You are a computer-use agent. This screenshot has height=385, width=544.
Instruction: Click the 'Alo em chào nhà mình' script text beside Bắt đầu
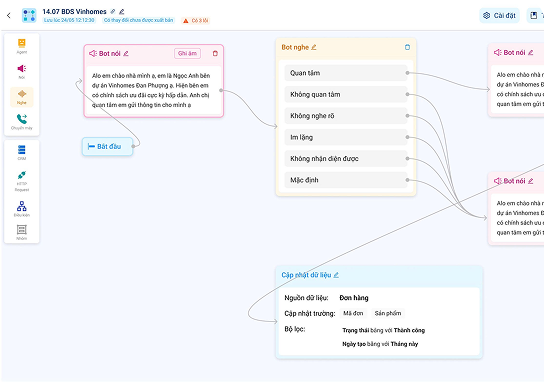151,90
